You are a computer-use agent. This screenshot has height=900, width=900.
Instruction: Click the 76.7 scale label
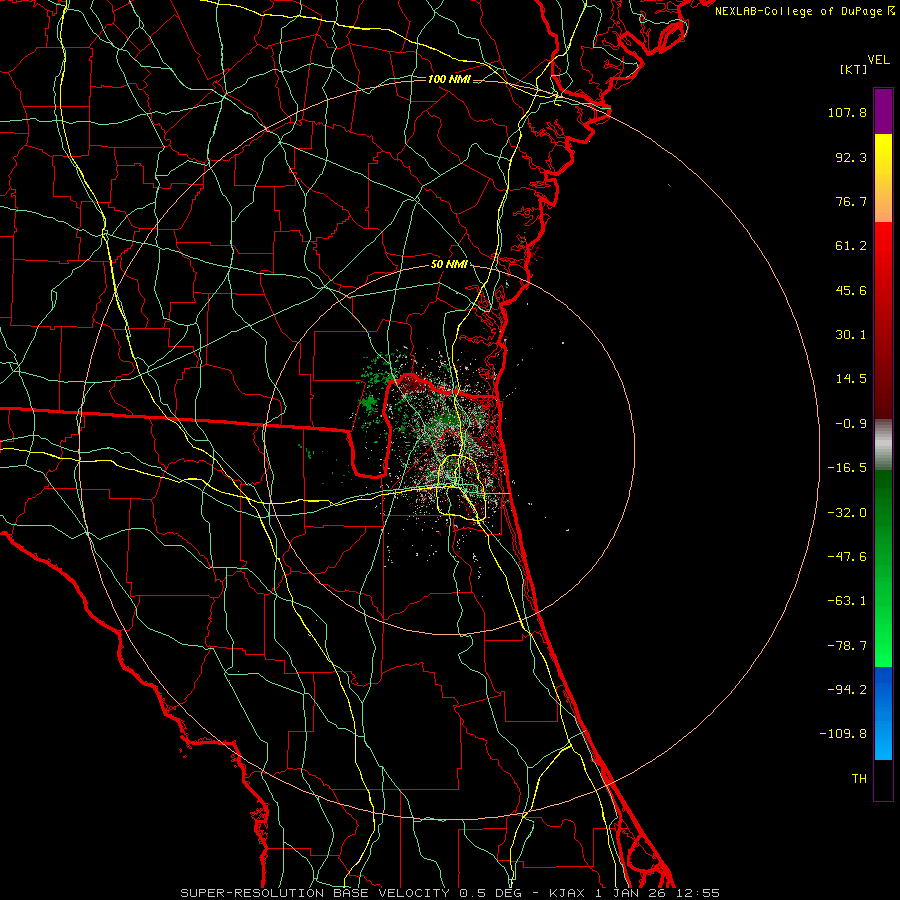pos(851,201)
